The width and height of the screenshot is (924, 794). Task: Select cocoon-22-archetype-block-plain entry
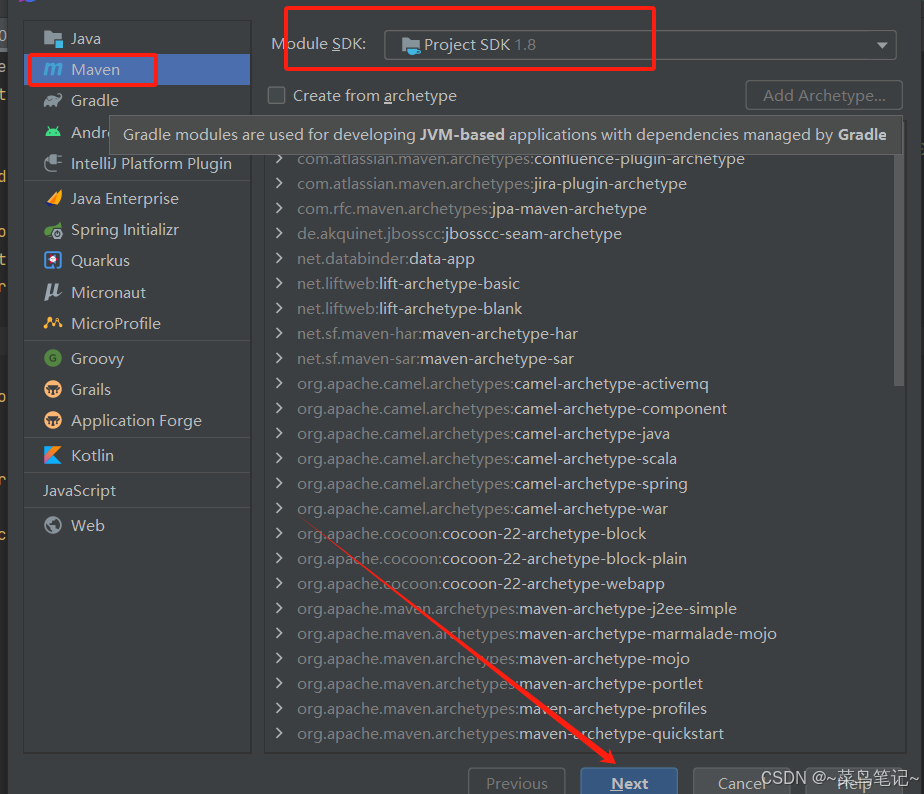(x=492, y=558)
